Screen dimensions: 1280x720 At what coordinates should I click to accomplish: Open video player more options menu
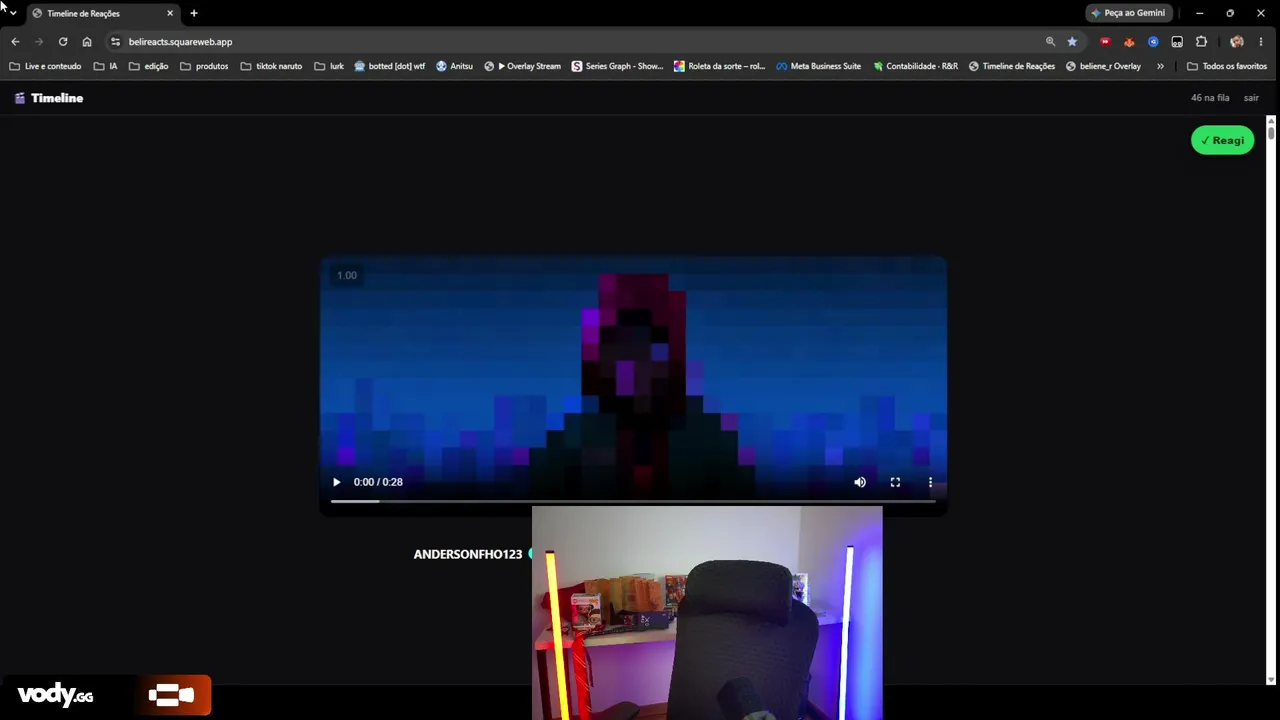[930, 482]
